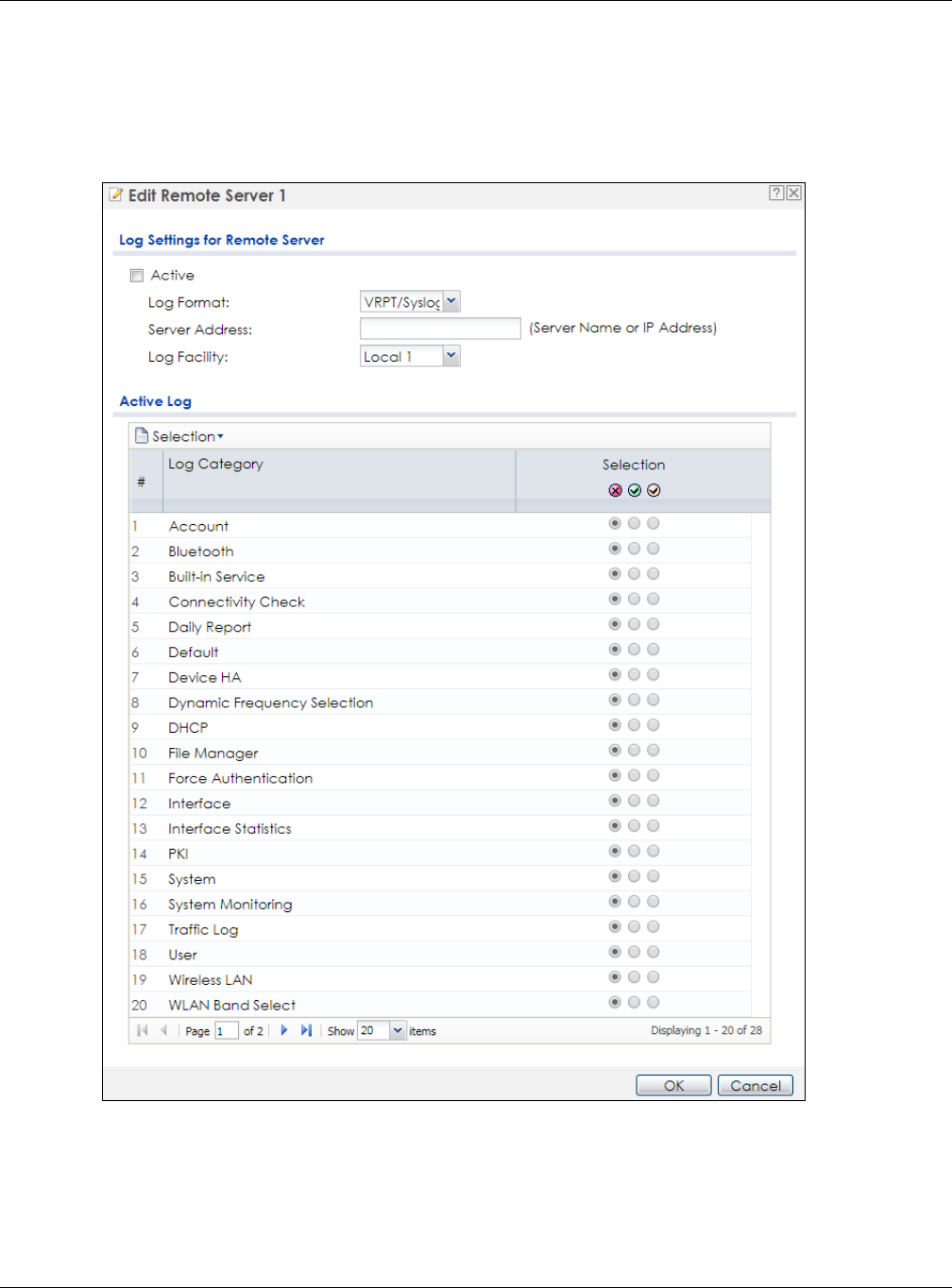Viewport: 952px width, 1288px height.
Task: Go to the previous page arrow
Action: (164, 1030)
